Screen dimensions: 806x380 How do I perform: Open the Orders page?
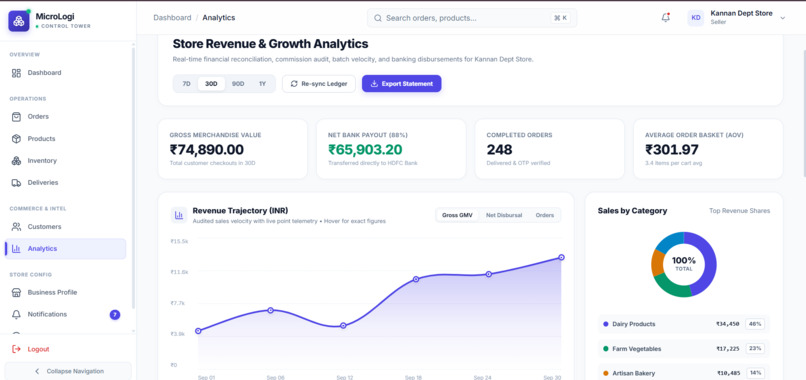pyautogui.click(x=65, y=117)
